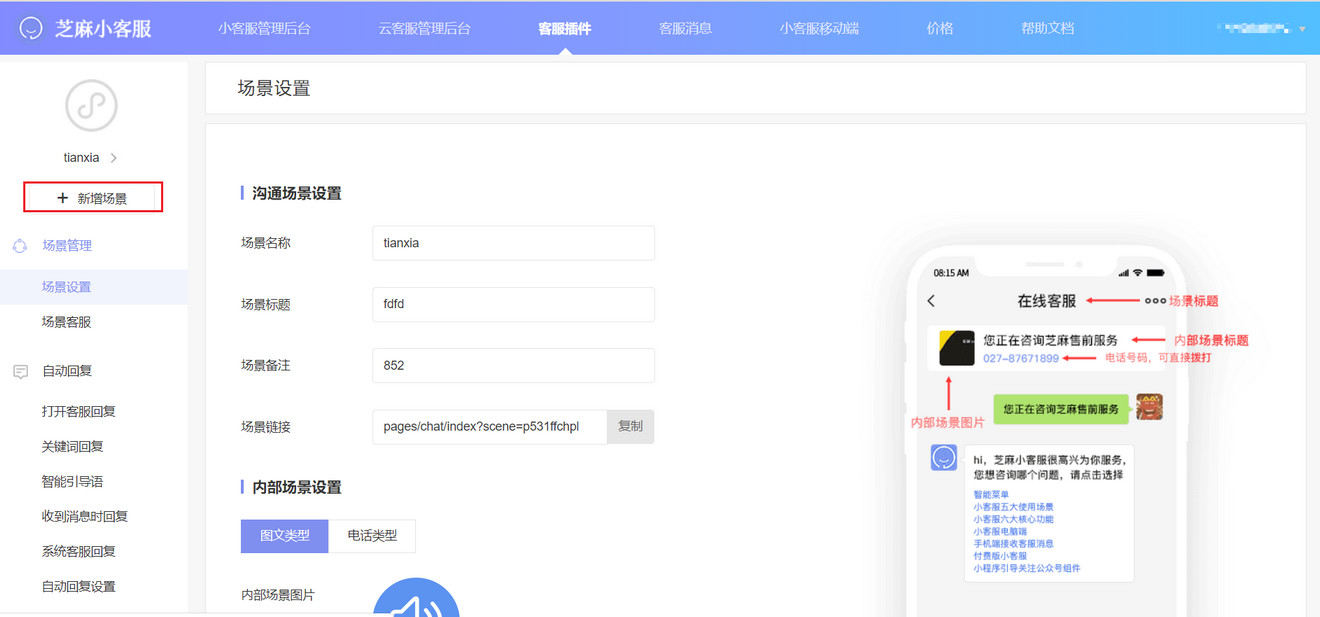Click the green 您正在咨询芝麻售前服务 bubble
The width and height of the screenshot is (1320, 617).
pos(1063,408)
